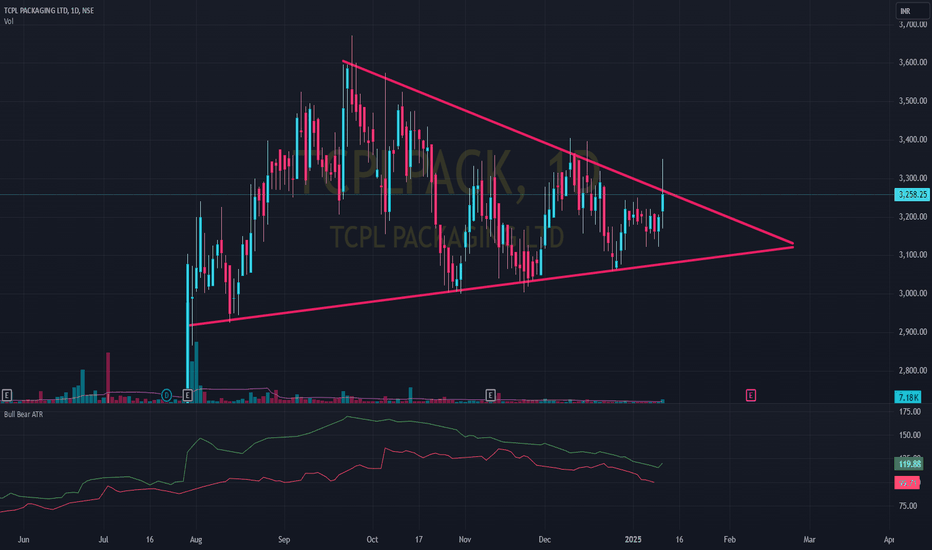Click the earnings E marker beside the D marker
Screen dimensions: 932x550
point(188,395)
